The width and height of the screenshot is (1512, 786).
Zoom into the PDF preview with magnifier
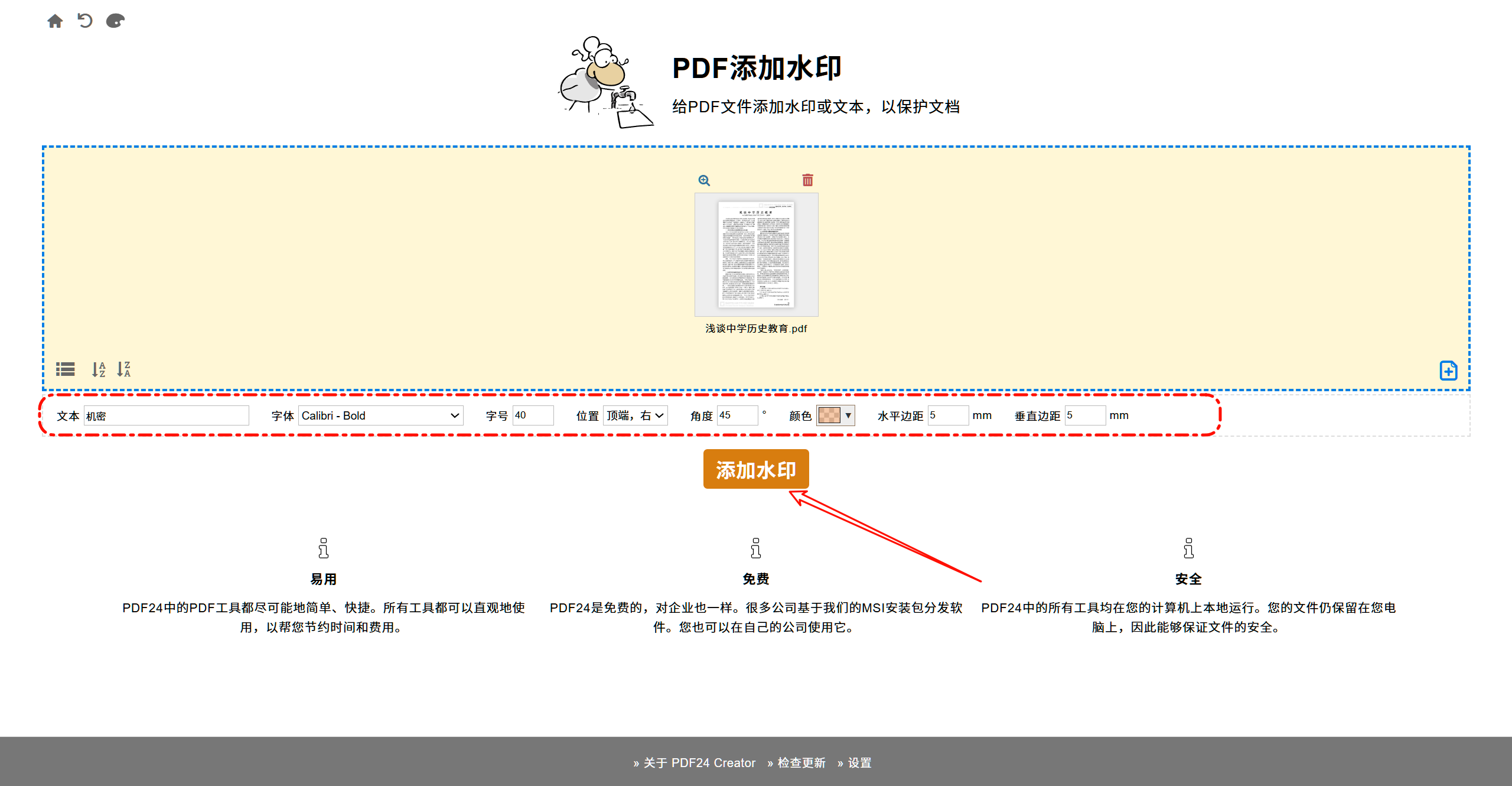(x=704, y=180)
